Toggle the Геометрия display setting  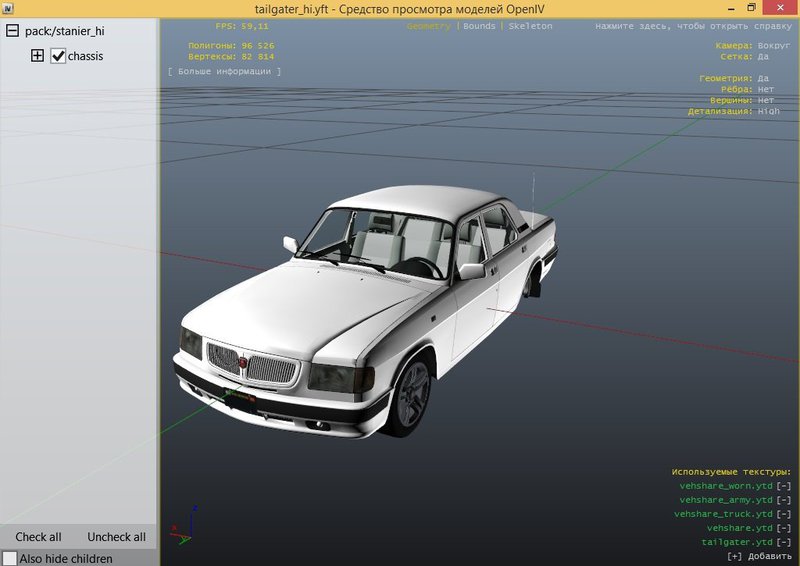[763, 79]
